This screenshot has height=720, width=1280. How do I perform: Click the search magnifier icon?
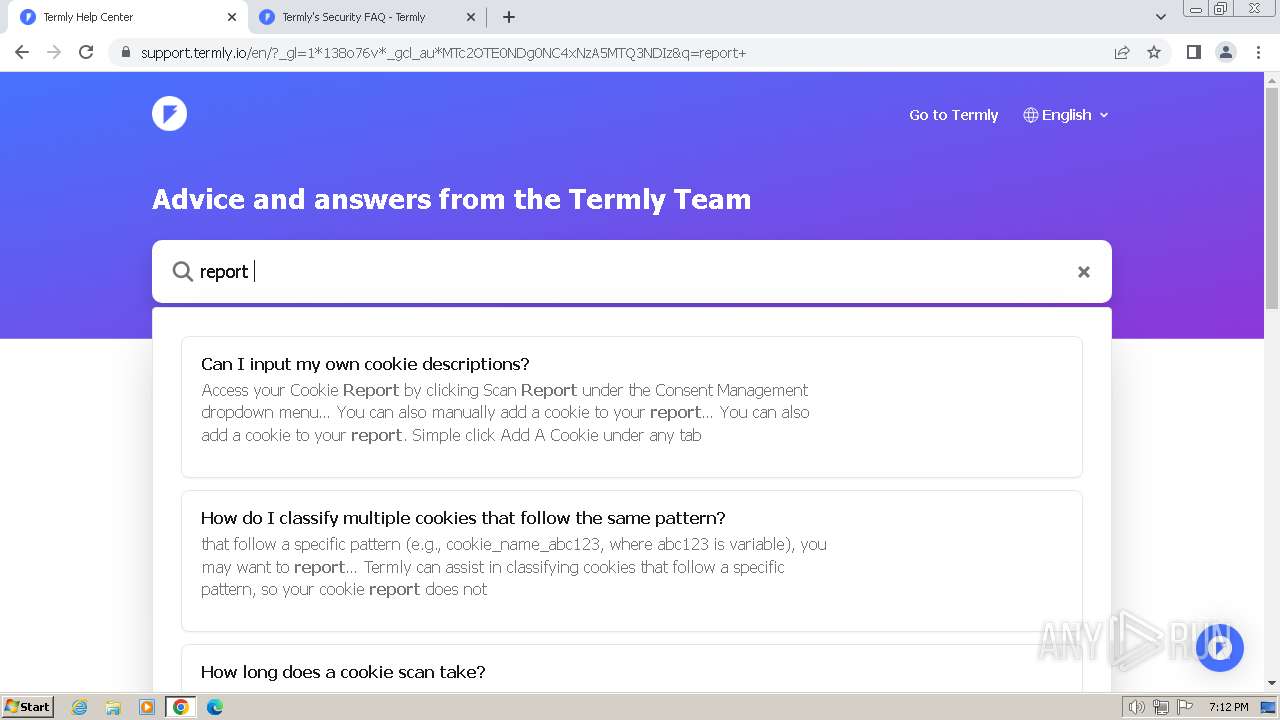pos(182,271)
